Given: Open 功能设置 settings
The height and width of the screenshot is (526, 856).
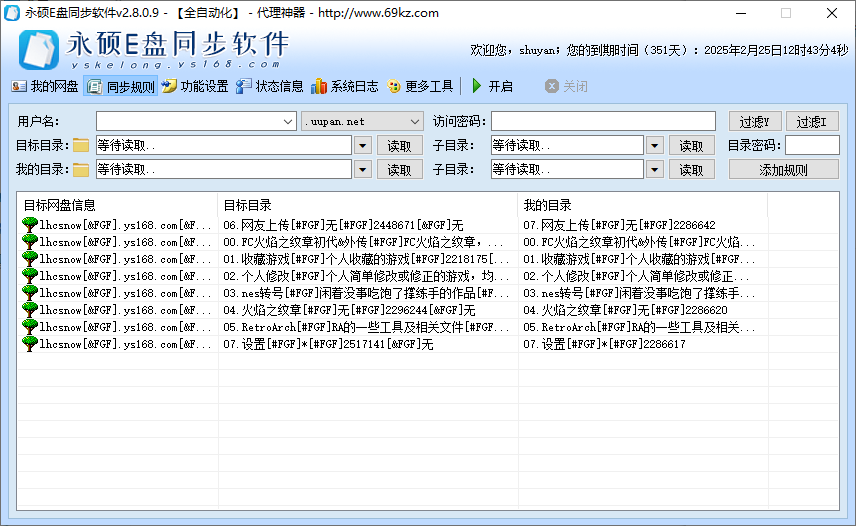Looking at the screenshot, I should (195, 86).
